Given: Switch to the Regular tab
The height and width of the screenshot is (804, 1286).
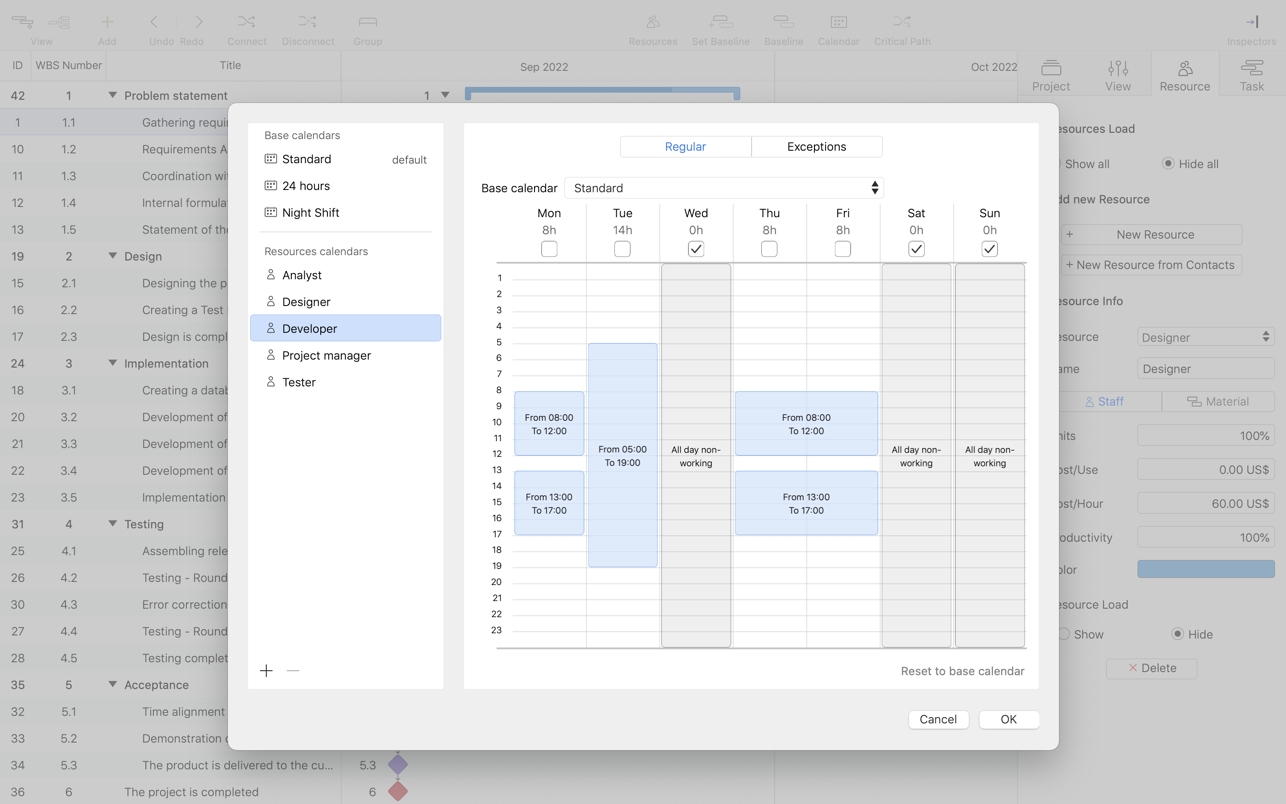Looking at the screenshot, I should 686,147.
